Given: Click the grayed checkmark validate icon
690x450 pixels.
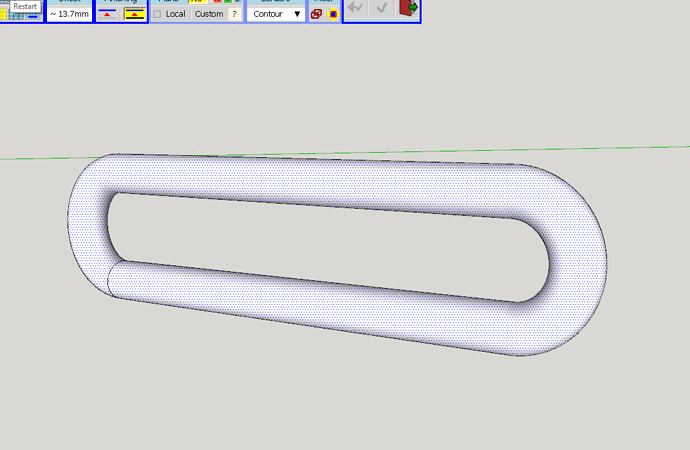Looking at the screenshot, I should tap(382, 7).
